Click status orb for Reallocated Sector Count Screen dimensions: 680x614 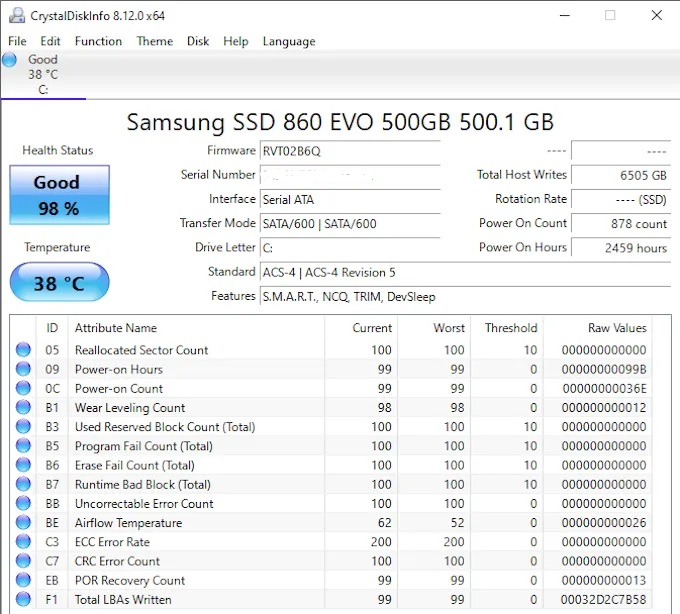pyautogui.click(x=23, y=349)
